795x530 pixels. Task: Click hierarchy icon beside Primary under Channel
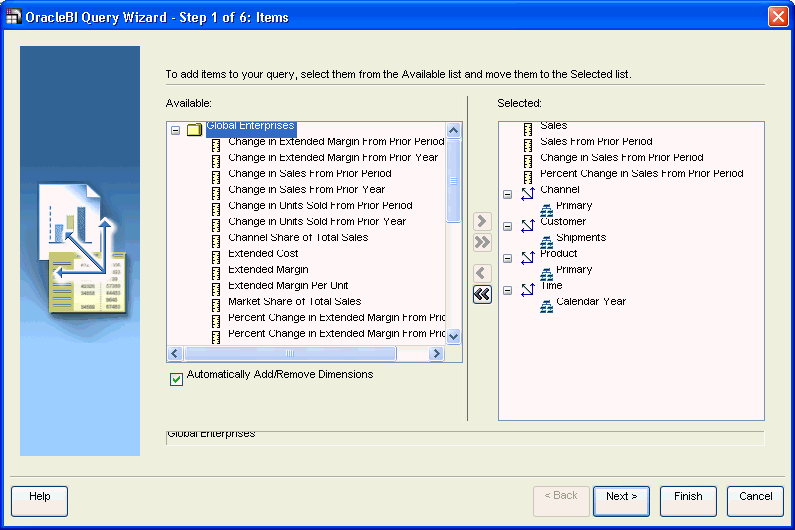point(546,210)
